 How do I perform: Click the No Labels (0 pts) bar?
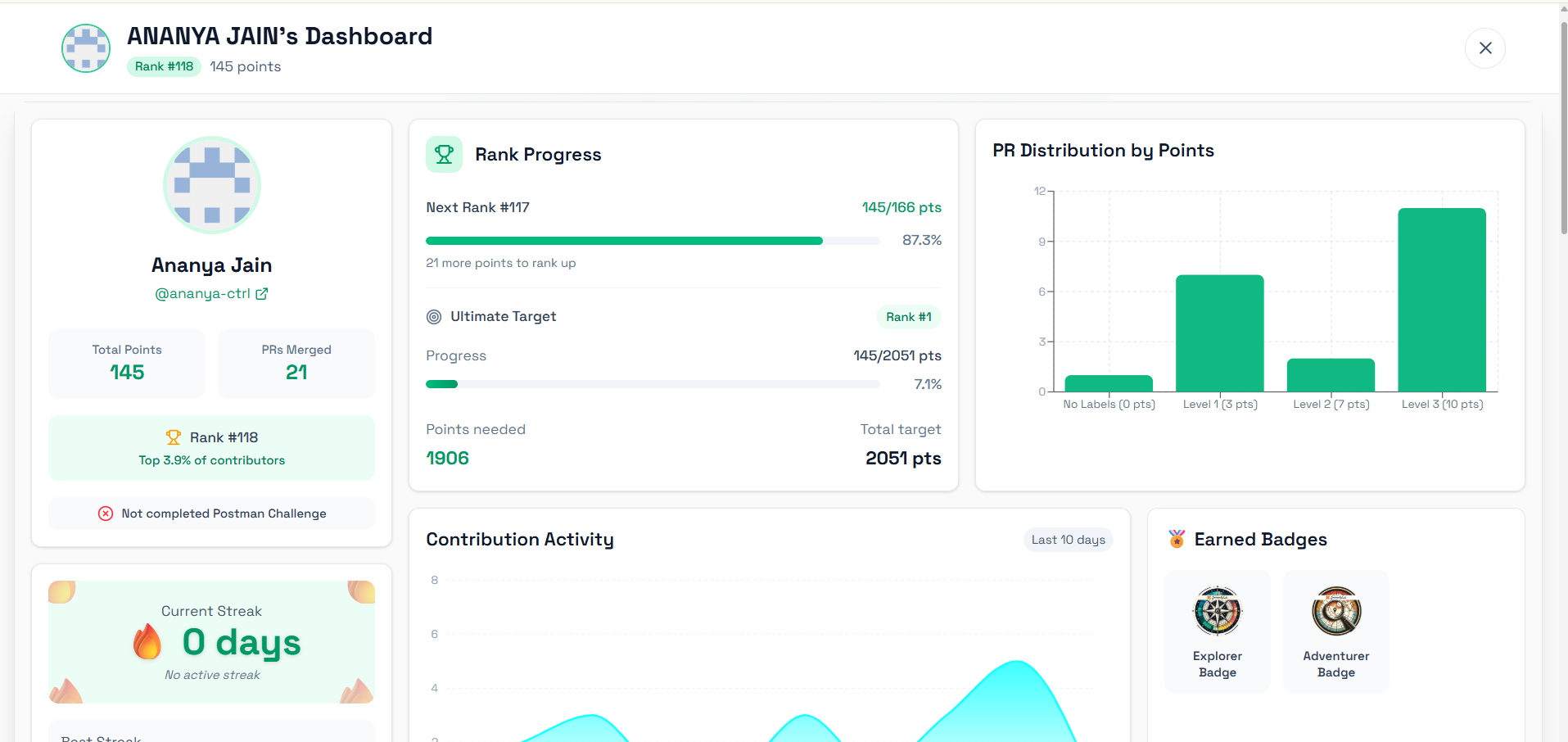1109,383
